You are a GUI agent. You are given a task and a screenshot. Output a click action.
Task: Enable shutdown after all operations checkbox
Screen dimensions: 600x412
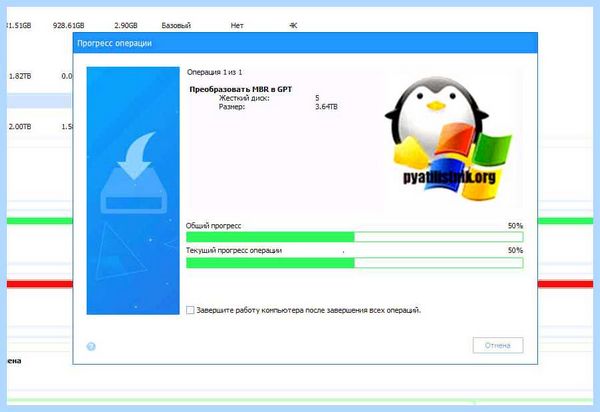[x=190, y=310]
